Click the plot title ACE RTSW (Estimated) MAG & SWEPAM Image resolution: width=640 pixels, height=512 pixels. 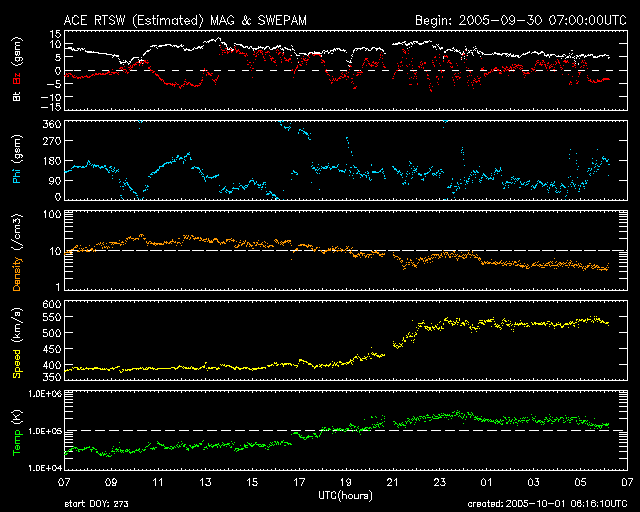(185, 20)
